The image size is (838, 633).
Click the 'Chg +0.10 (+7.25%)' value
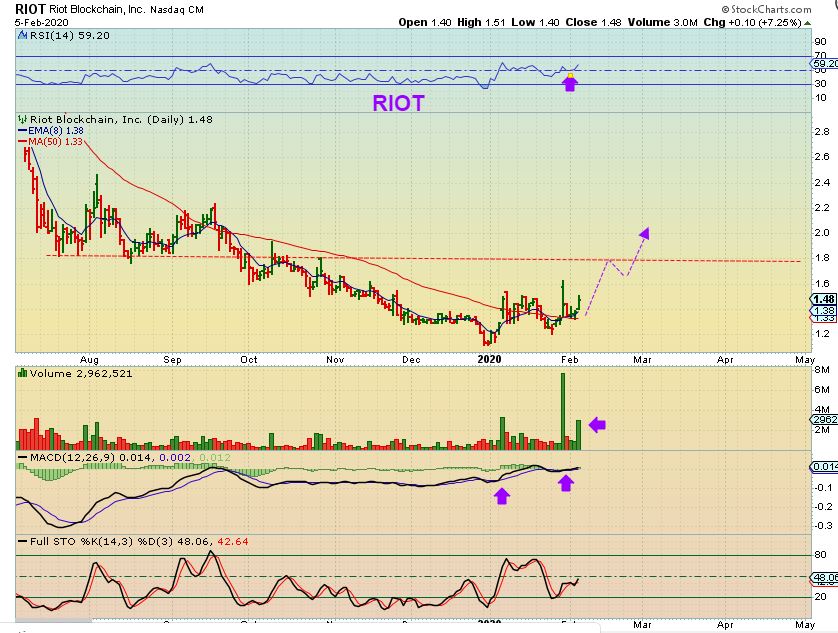click(752, 22)
